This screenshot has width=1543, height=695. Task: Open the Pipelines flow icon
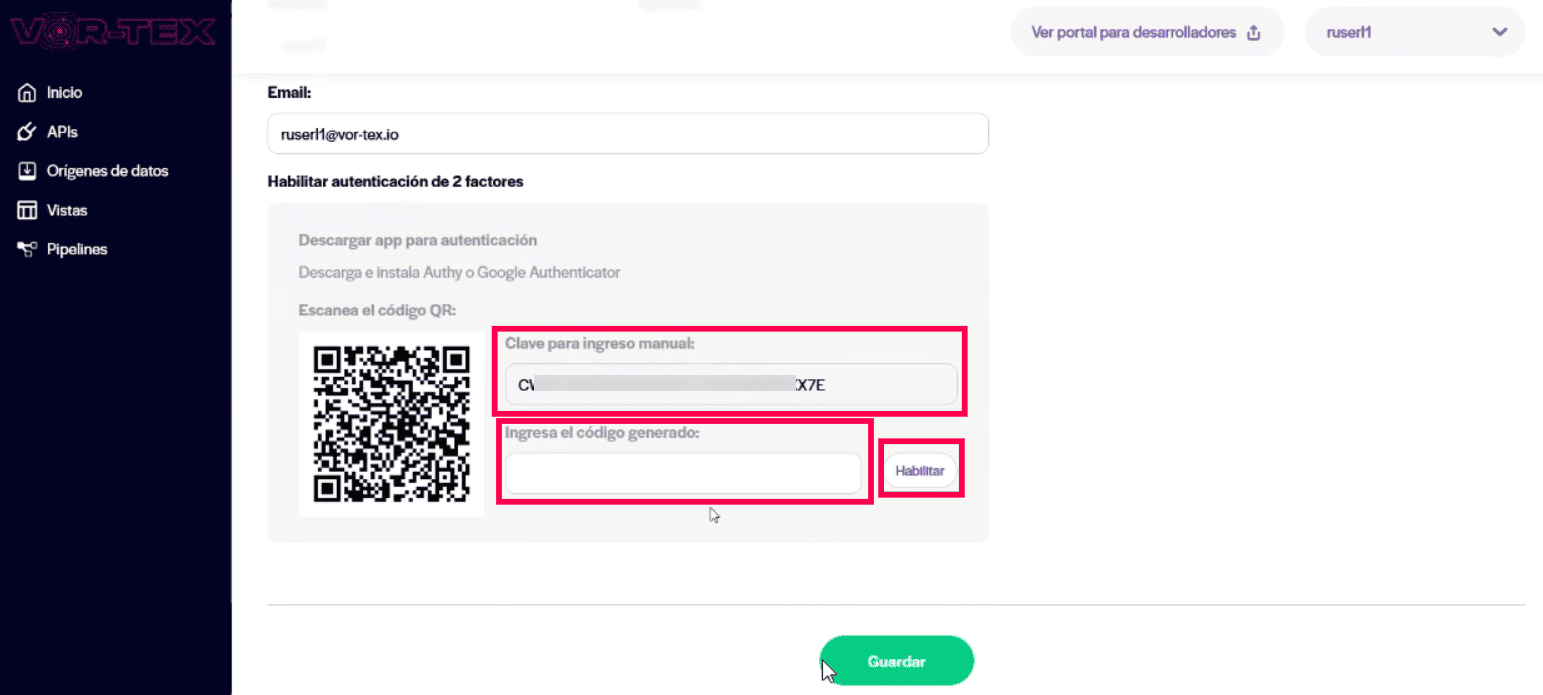(28, 250)
